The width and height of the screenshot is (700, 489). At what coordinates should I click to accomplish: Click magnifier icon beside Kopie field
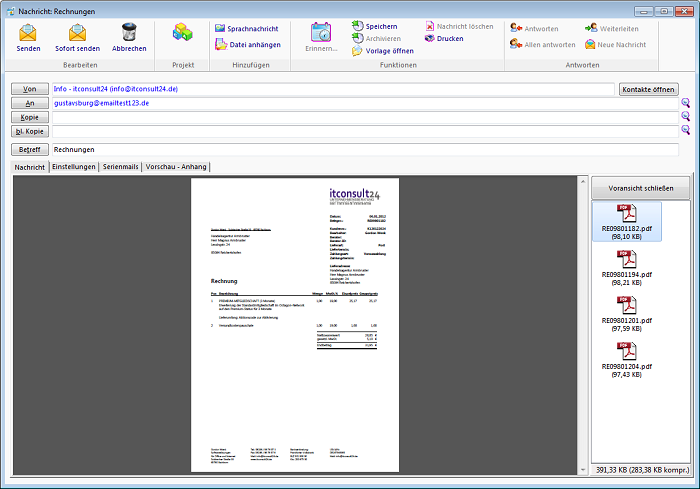[686, 117]
